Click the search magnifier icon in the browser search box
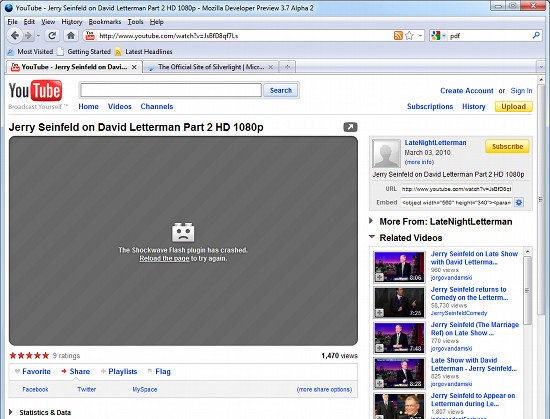Viewport: 550px width, 419px height. [x=536, y=35]
